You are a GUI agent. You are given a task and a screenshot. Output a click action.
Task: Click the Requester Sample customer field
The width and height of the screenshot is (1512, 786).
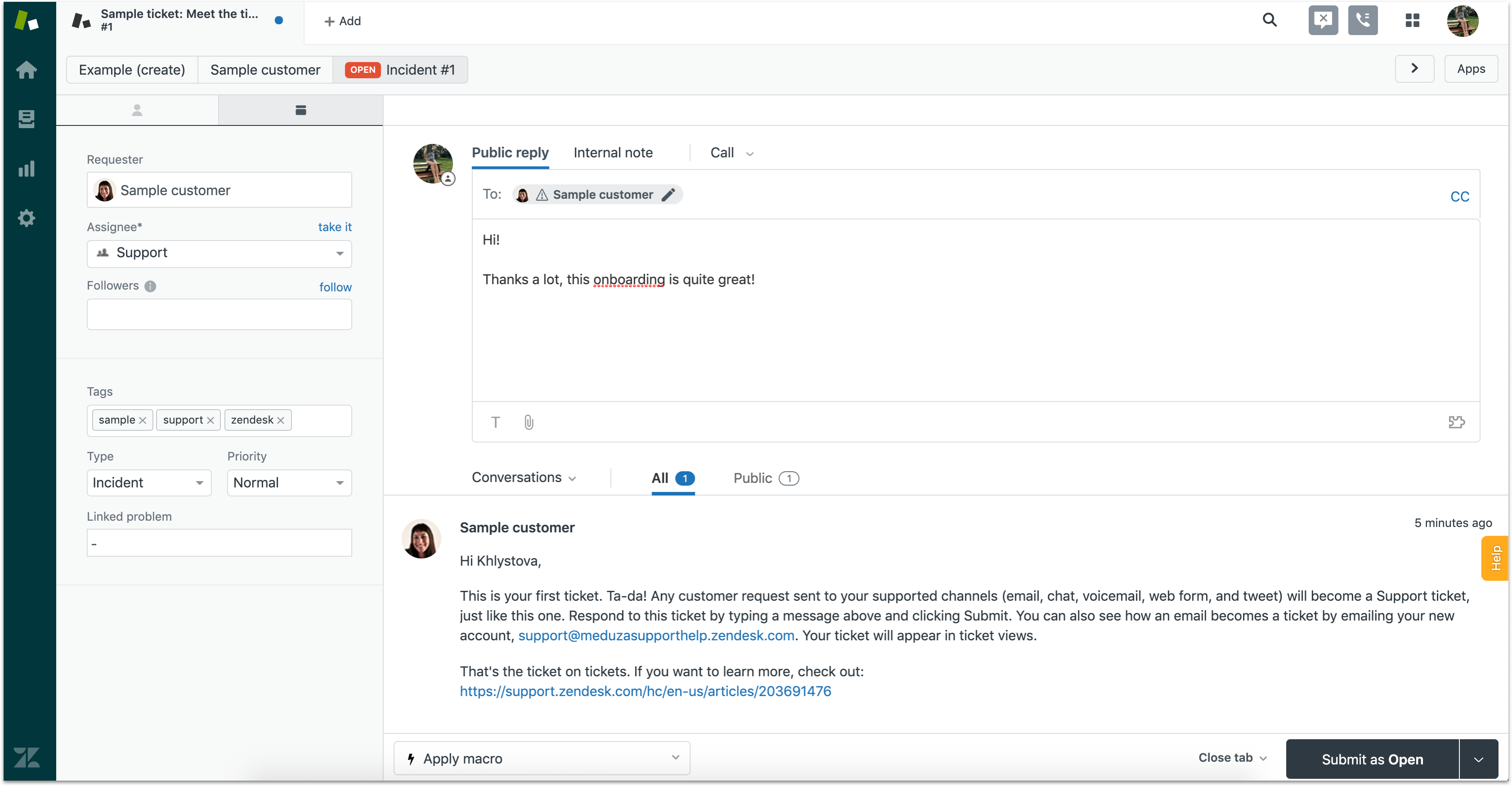point(219,190)
